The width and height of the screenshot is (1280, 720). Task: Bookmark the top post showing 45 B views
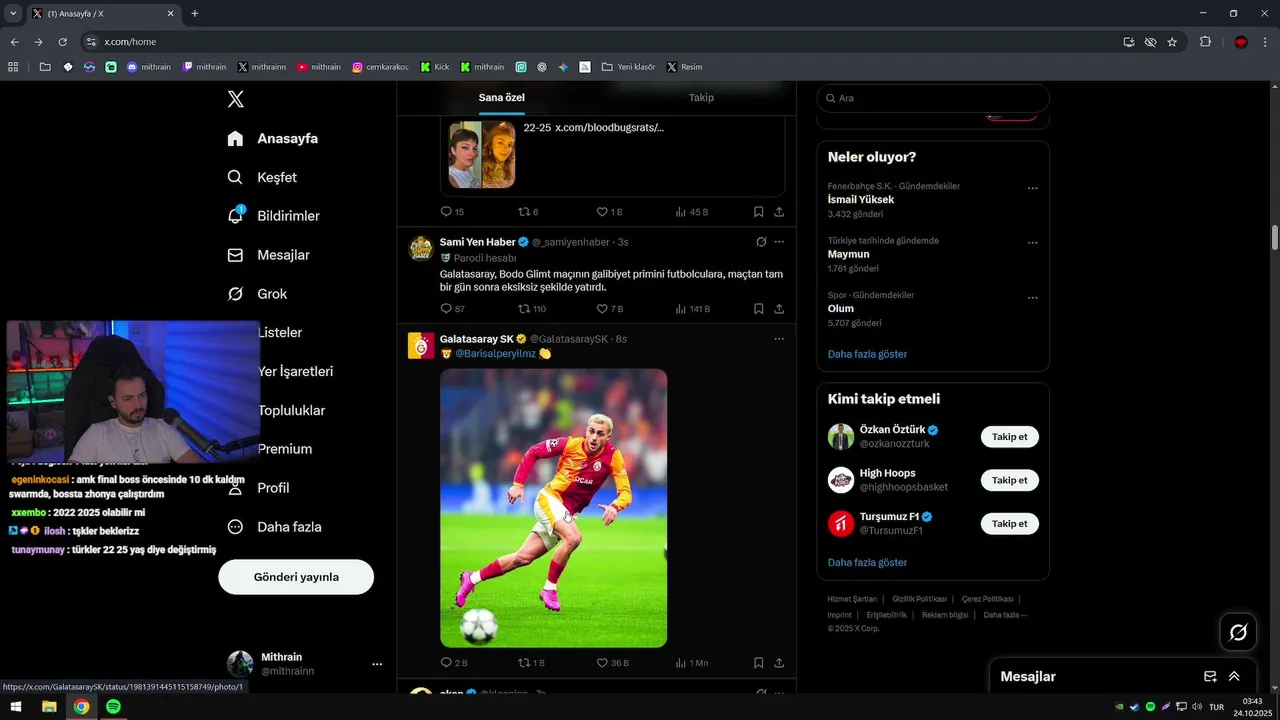759,212
